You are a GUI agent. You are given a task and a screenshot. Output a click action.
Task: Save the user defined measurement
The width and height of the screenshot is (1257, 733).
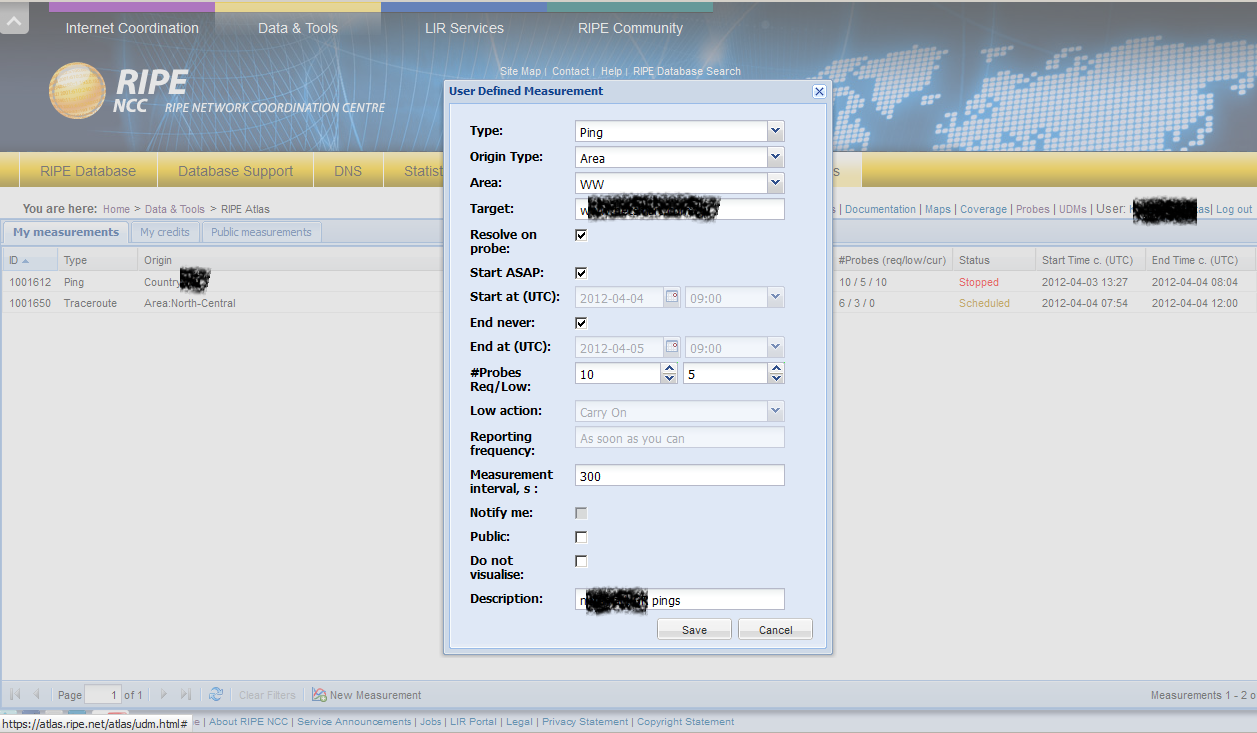coord(695,629)
